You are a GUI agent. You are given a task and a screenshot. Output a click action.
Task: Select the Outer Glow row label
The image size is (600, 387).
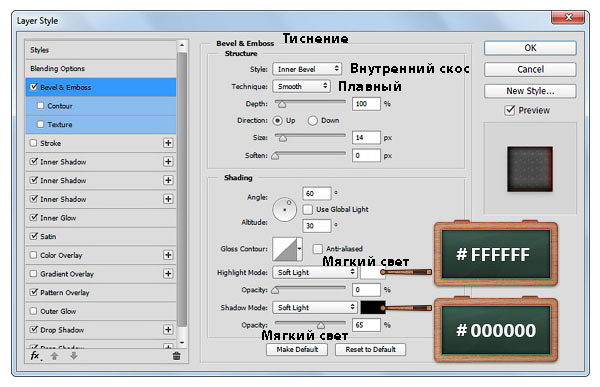tap(58, 311)
